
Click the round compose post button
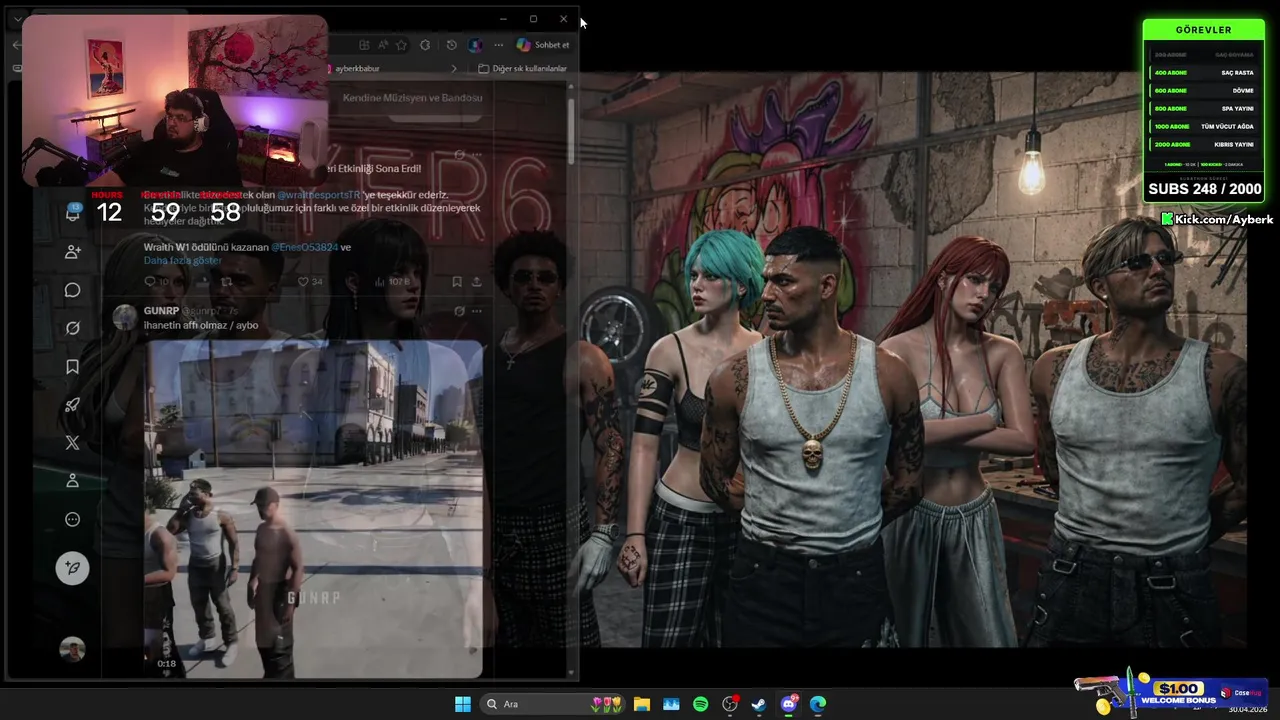point(72,568)
